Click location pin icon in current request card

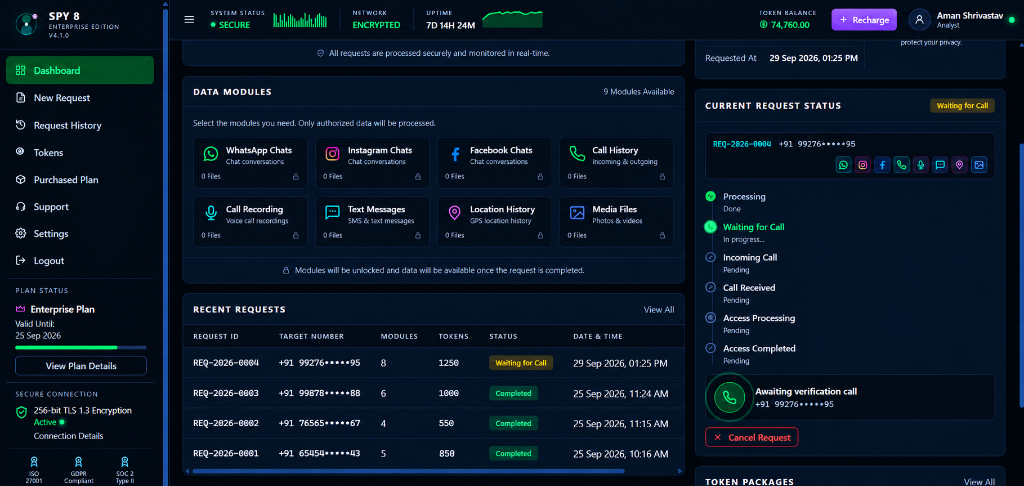coord(959,165)
